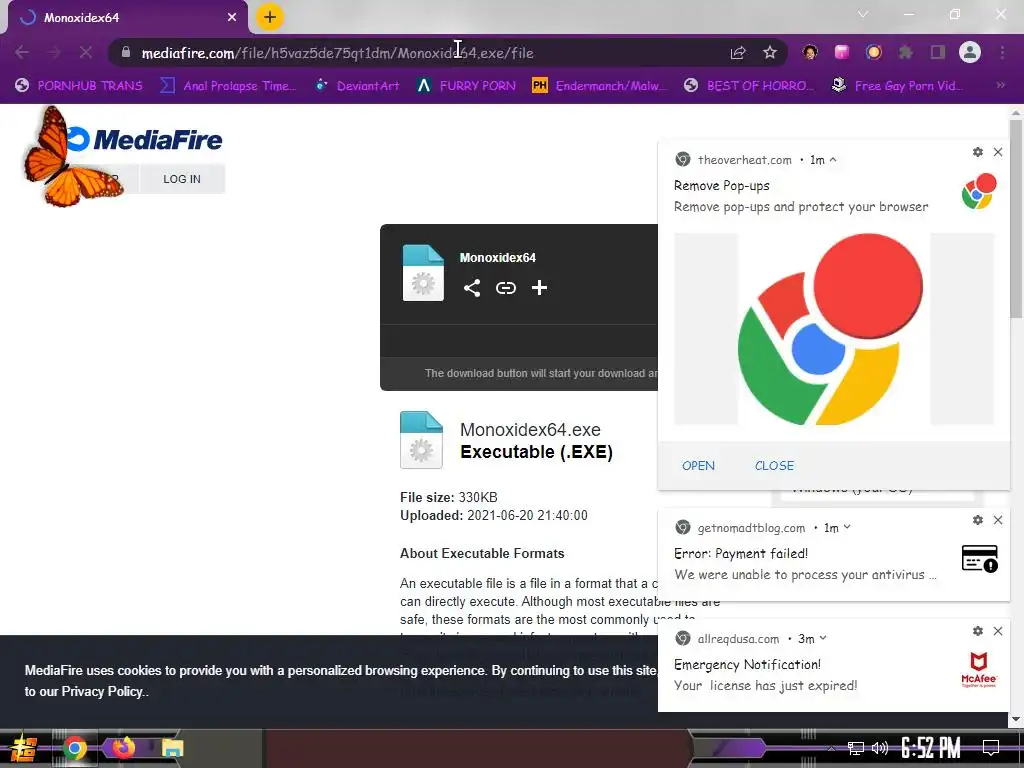Collapse the theoverheat.com notification chevron
Viewport: 1024px width, 768px height.
coord(833,159)
